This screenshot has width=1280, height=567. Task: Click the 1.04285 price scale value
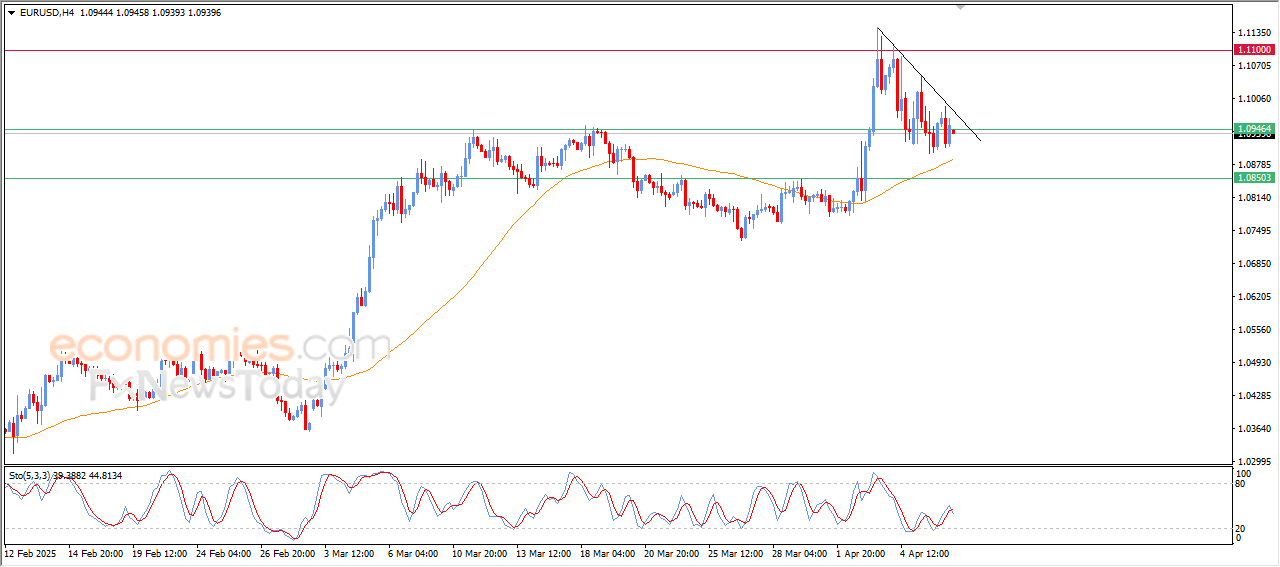pyautogui.click(x=1254, y=395)
